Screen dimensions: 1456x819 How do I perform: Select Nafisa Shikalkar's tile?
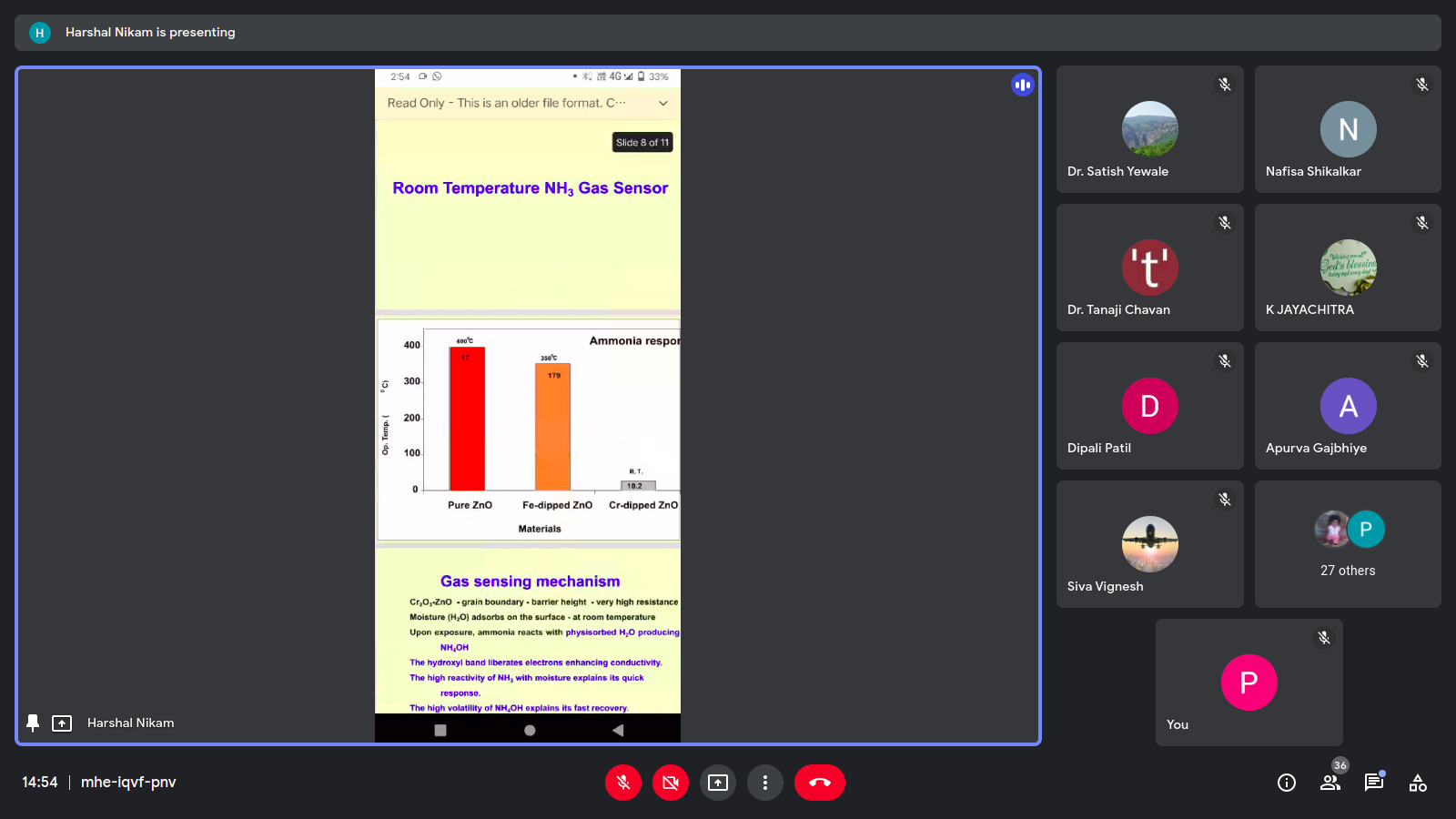[x=1348, y=129]
